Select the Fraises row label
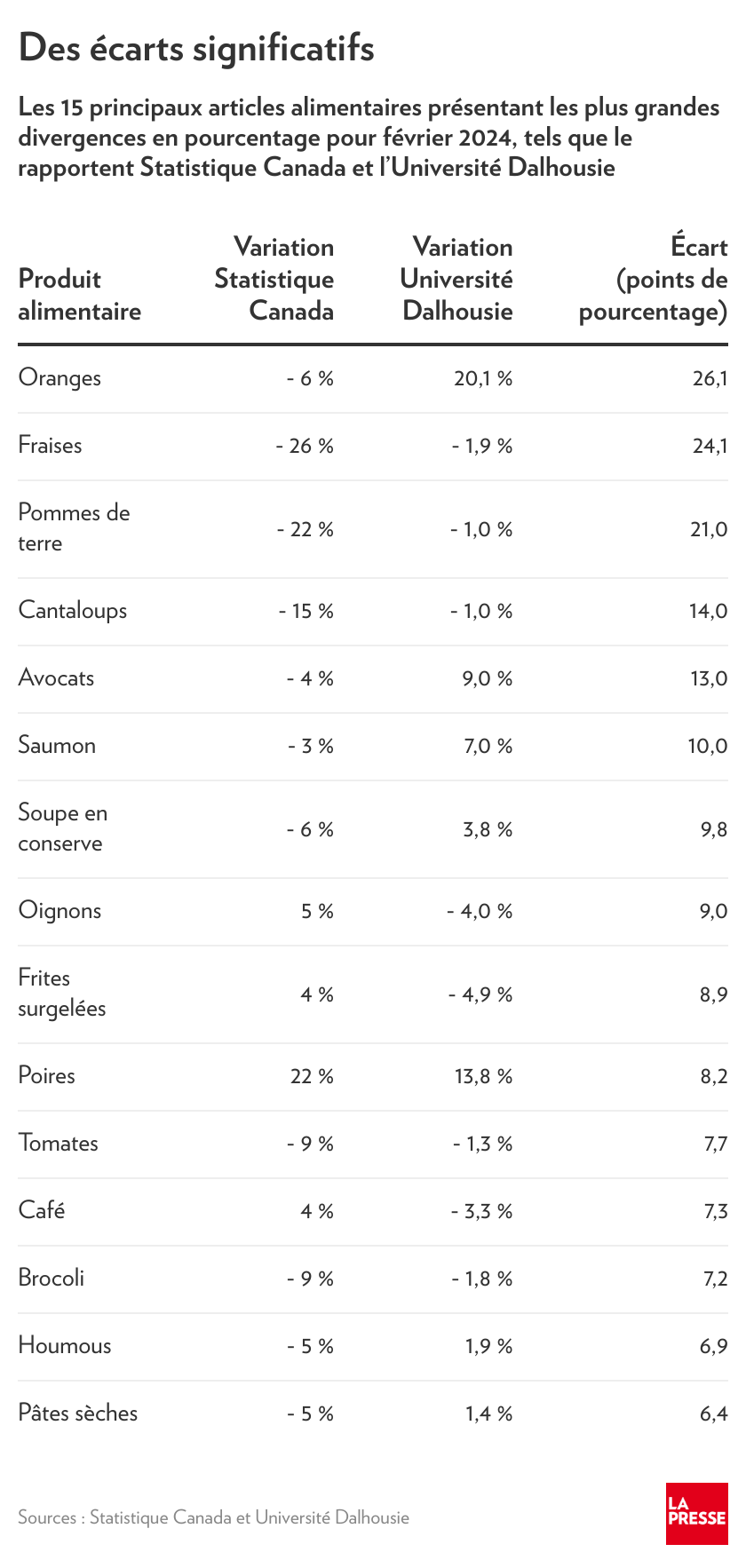The height and width of the screenshot is (1568, 746). (x=50, y=446)
